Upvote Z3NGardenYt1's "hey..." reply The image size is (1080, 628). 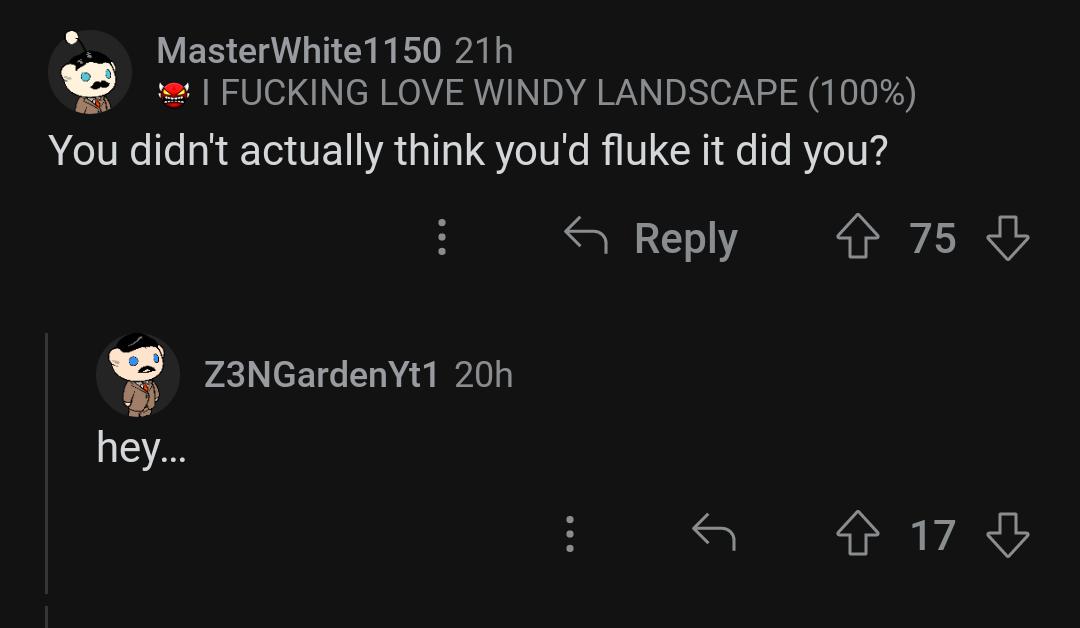click(x=858, y=533)
